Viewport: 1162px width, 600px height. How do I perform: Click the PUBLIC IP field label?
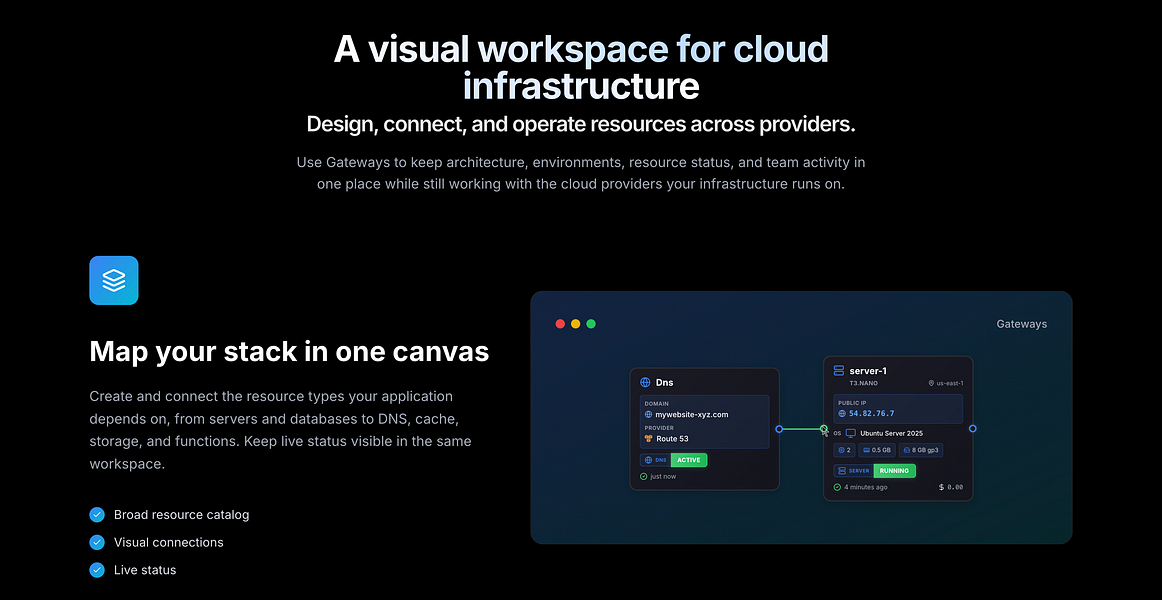tap(852, 403)
